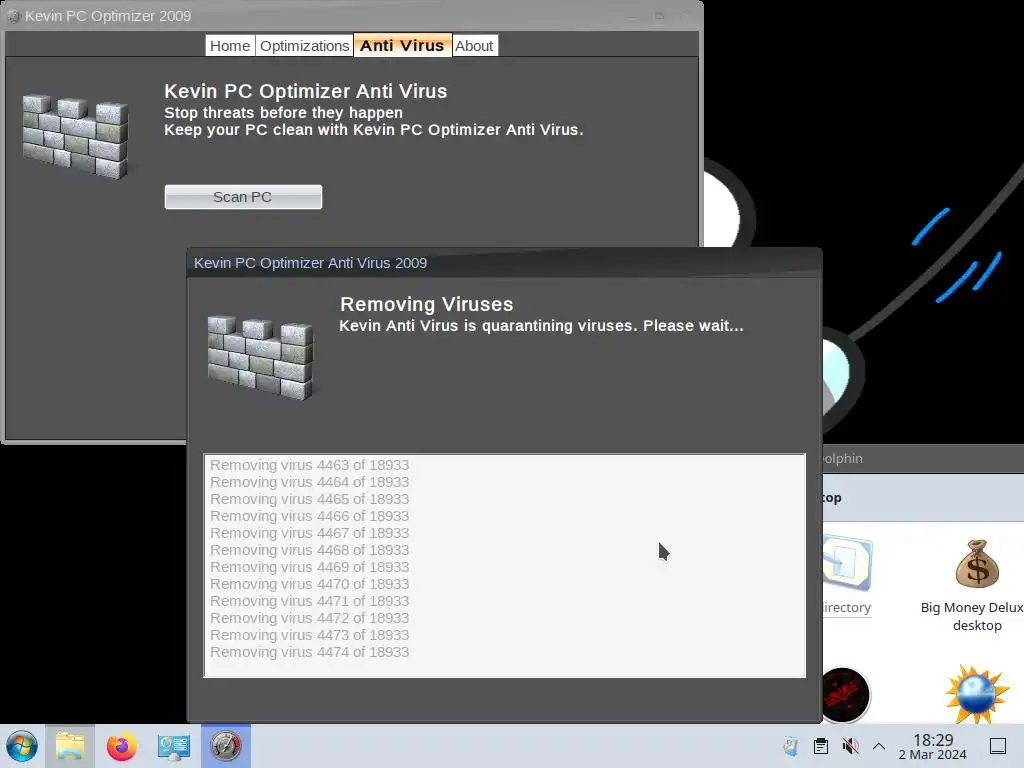Select line 'Removing virus 4463 of 18933'
The image size is (1024, 768).
coord(310,465)
